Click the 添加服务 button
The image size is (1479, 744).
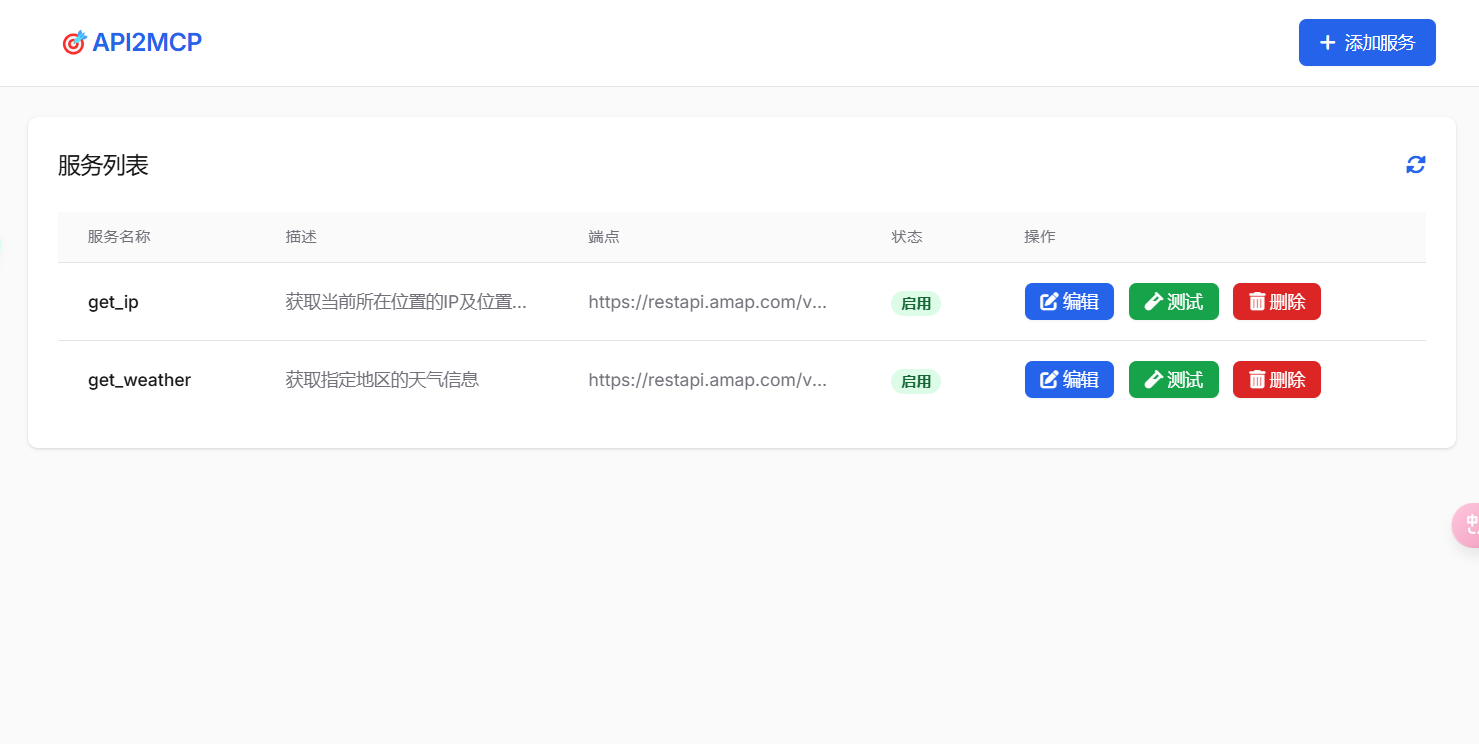(1367, 42)
